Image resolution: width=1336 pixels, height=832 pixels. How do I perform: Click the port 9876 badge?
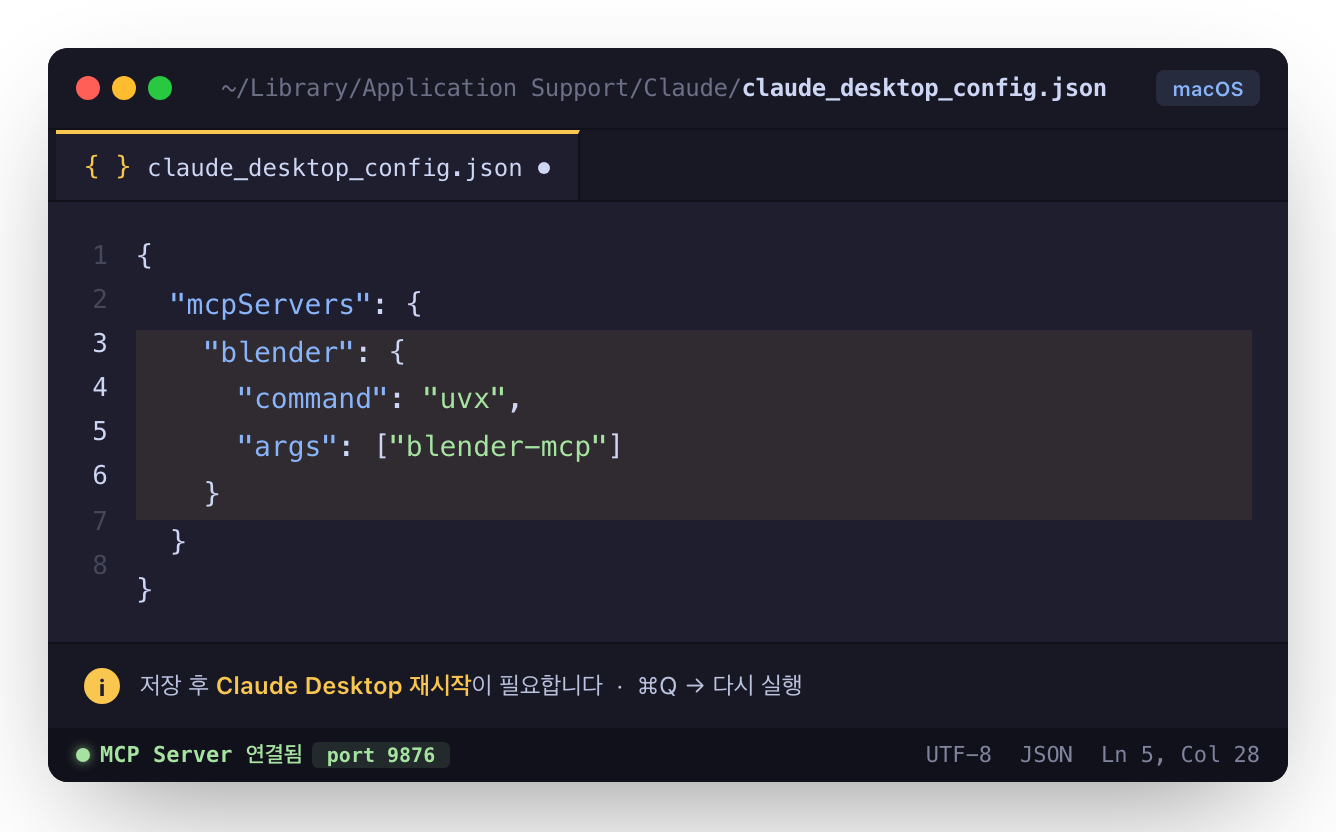click(x=381, y=755)
